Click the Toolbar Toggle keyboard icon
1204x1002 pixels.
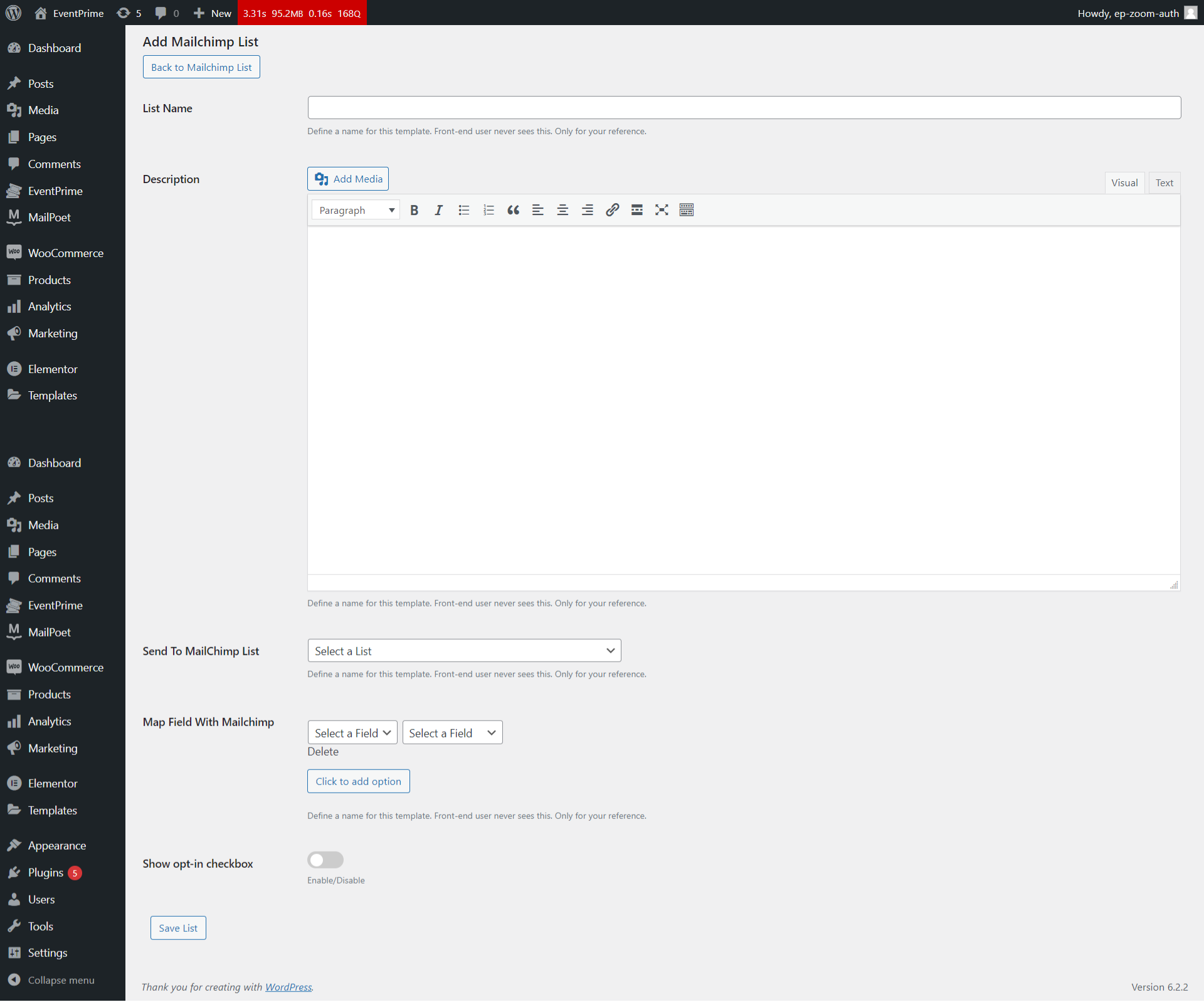pyautogui.click(x=687, y=210)
